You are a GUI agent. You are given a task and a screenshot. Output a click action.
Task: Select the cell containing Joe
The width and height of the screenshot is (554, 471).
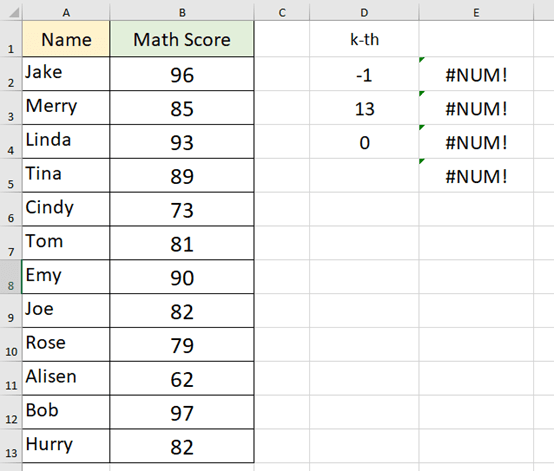[66, 311]
